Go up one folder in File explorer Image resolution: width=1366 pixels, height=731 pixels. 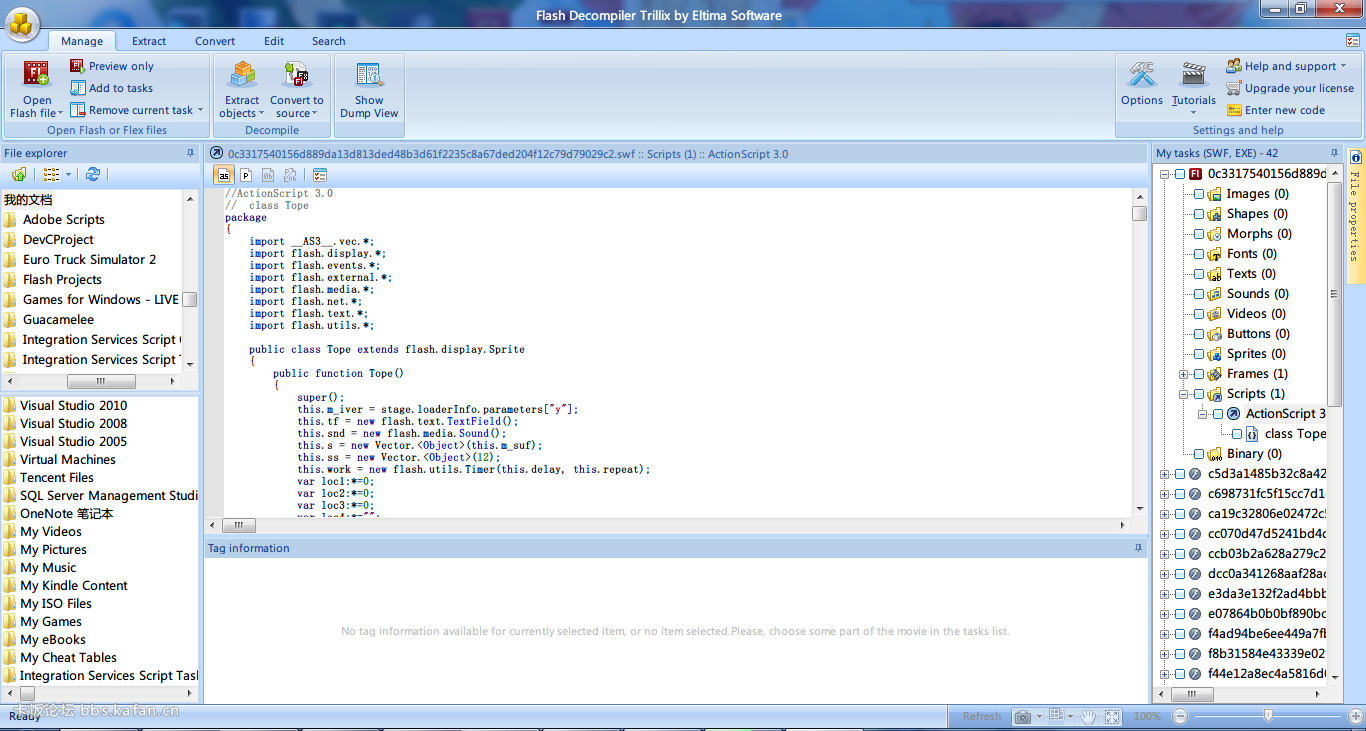point(19,174)
